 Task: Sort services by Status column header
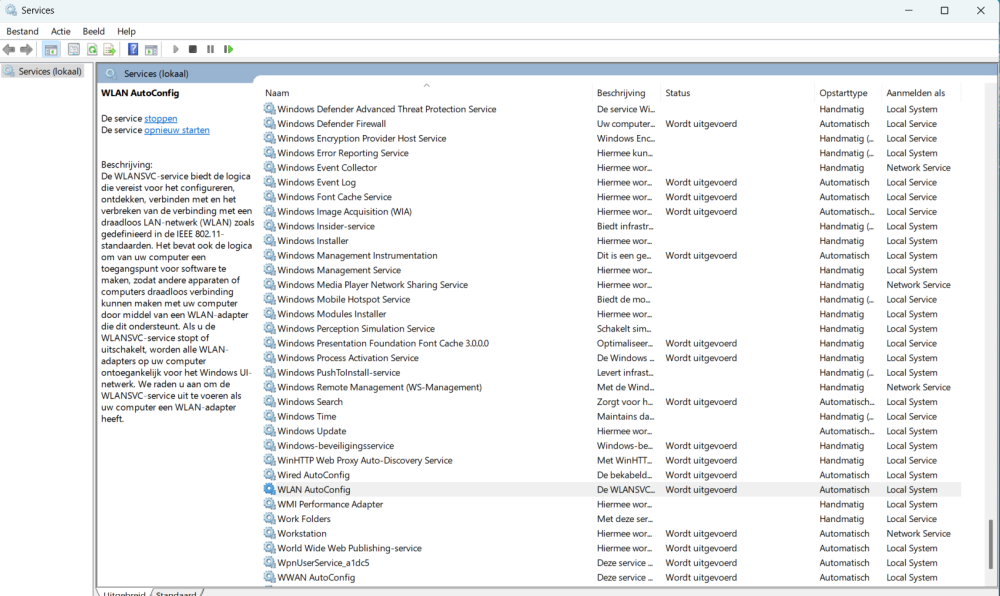677,93
